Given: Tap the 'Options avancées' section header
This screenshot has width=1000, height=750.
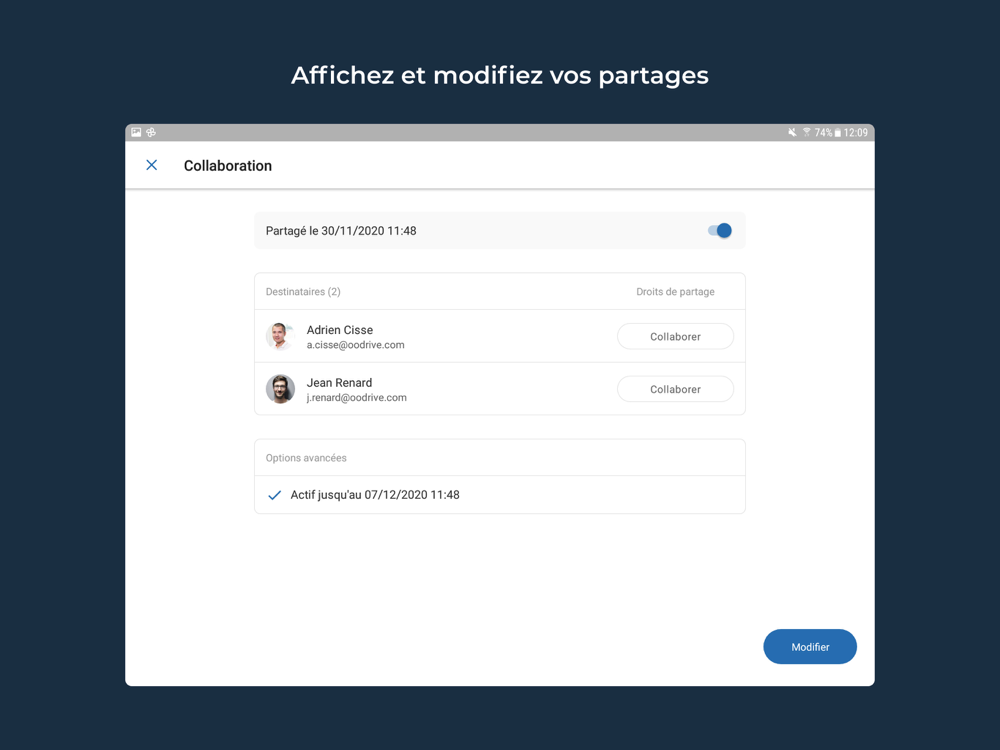Looking at the screenshot, I should 306,458.
